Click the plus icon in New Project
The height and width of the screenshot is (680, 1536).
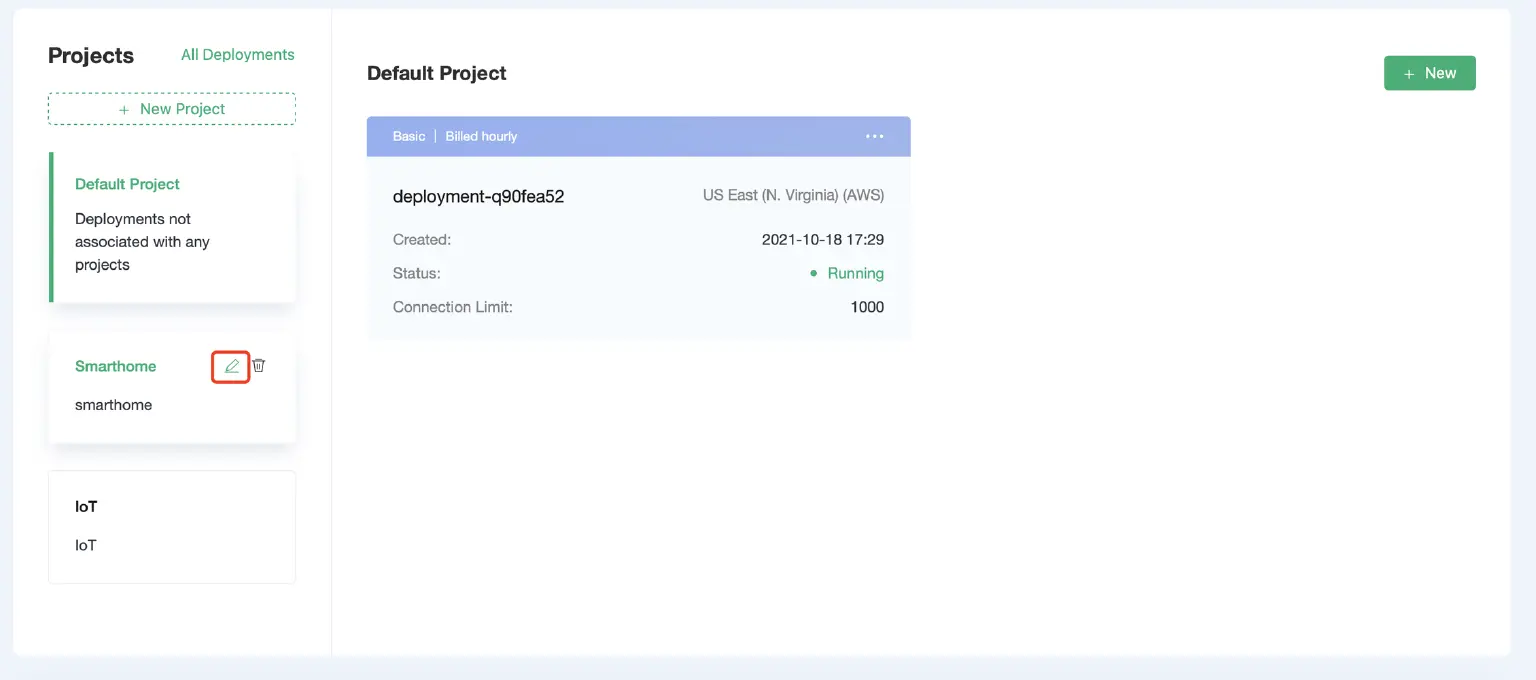(124, 108)
